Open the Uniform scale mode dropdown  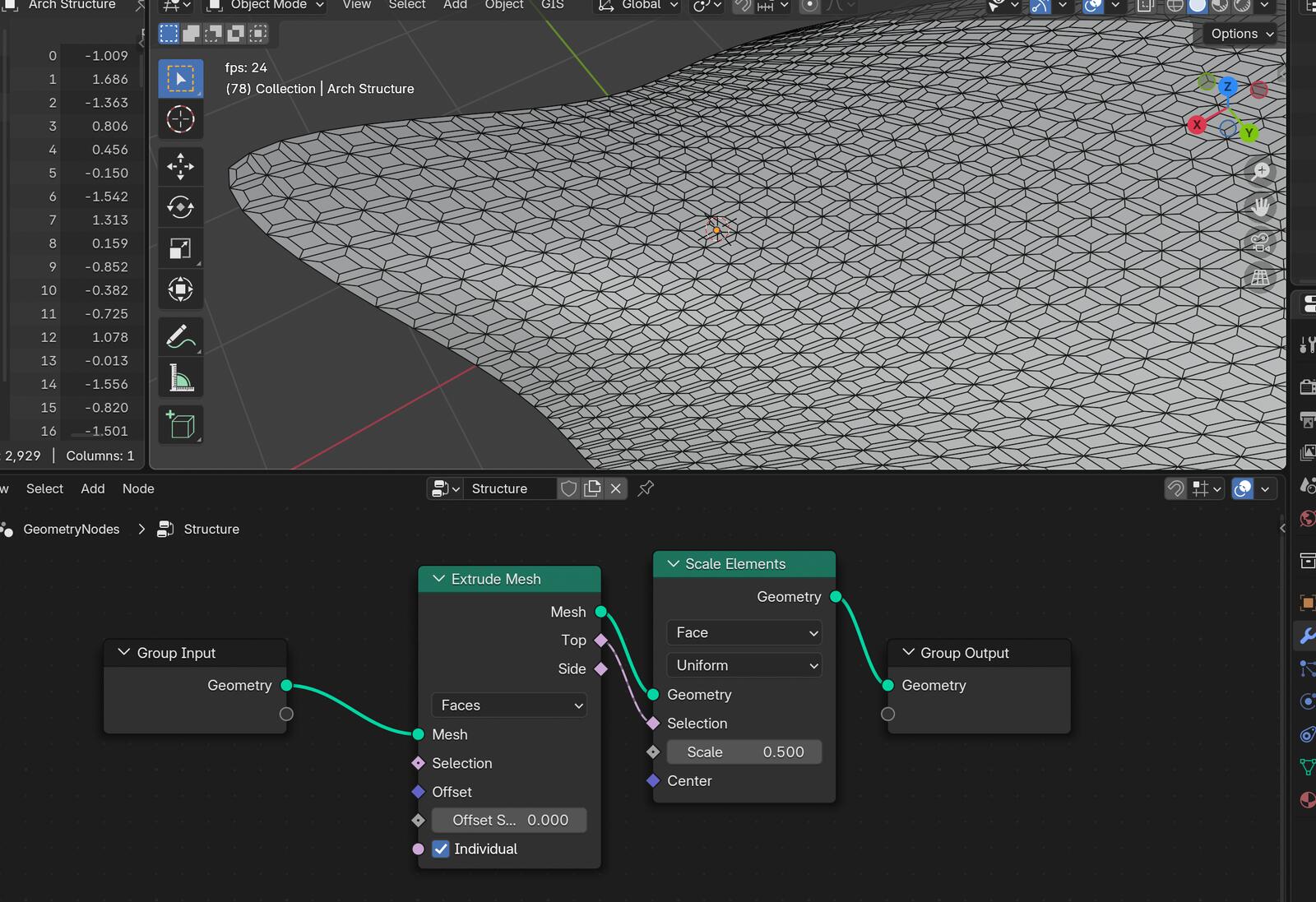744,665
